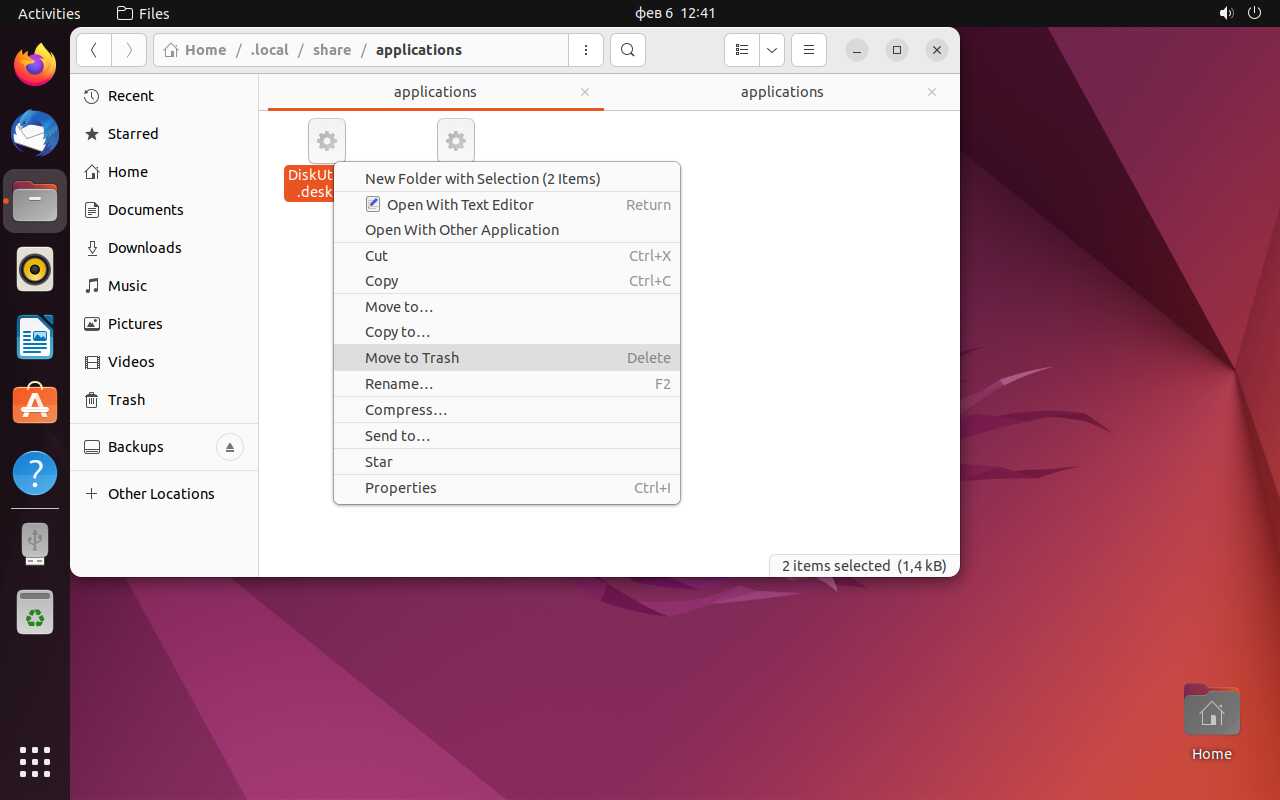Choose Cut from the context menu
Screen dimensions: 1280x800
[x=507, y=256]
